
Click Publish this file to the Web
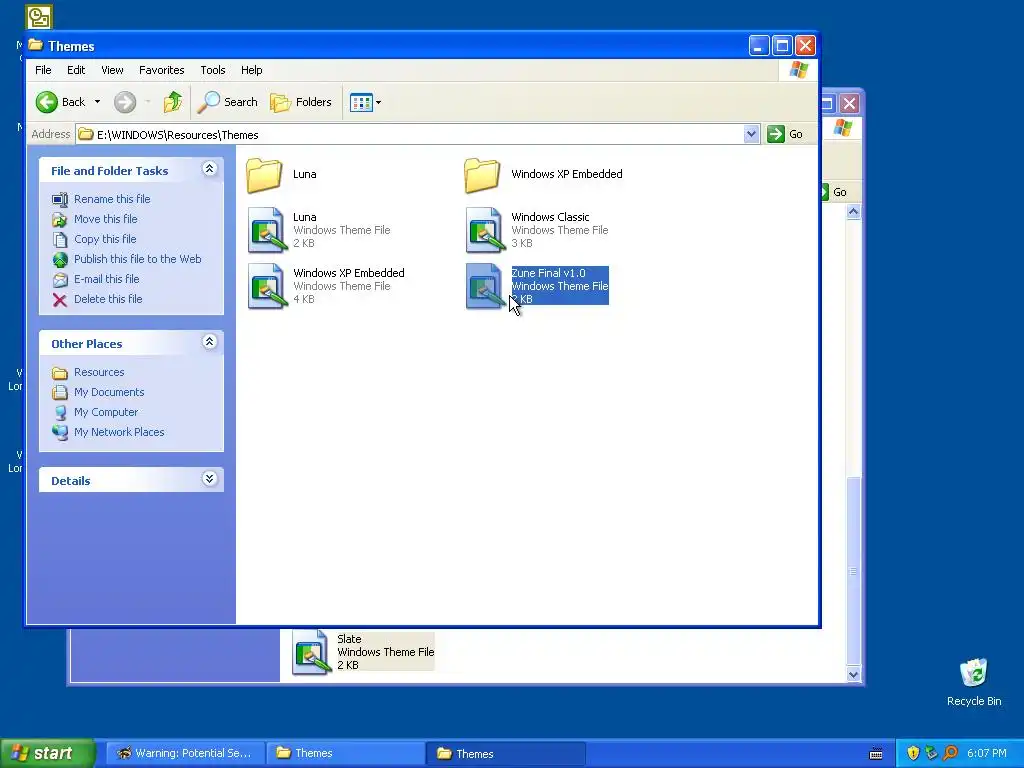[137, 259]
